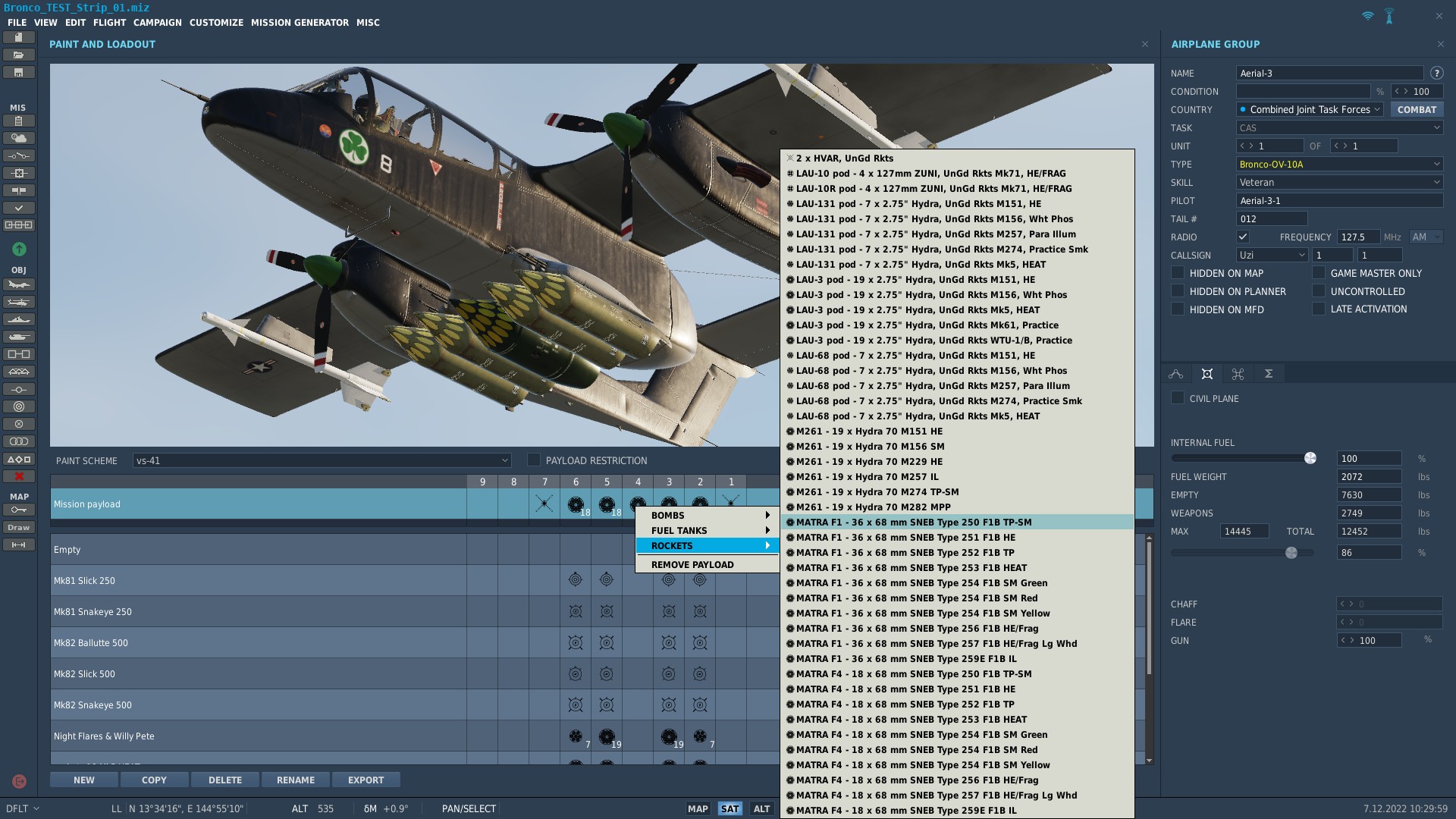The height and width of the screenshot is (819, 1456).
Task: Check the Civil Plane checkbox
Action: click(x=1178, y=398)
